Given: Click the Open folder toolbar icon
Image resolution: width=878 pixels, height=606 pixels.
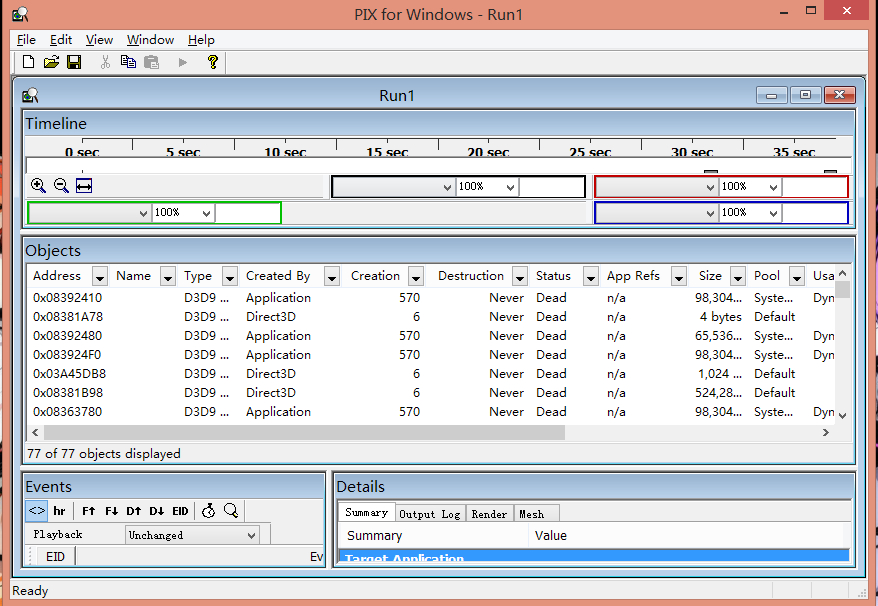Looking at the screenshot, I should (x=51, y=62).
